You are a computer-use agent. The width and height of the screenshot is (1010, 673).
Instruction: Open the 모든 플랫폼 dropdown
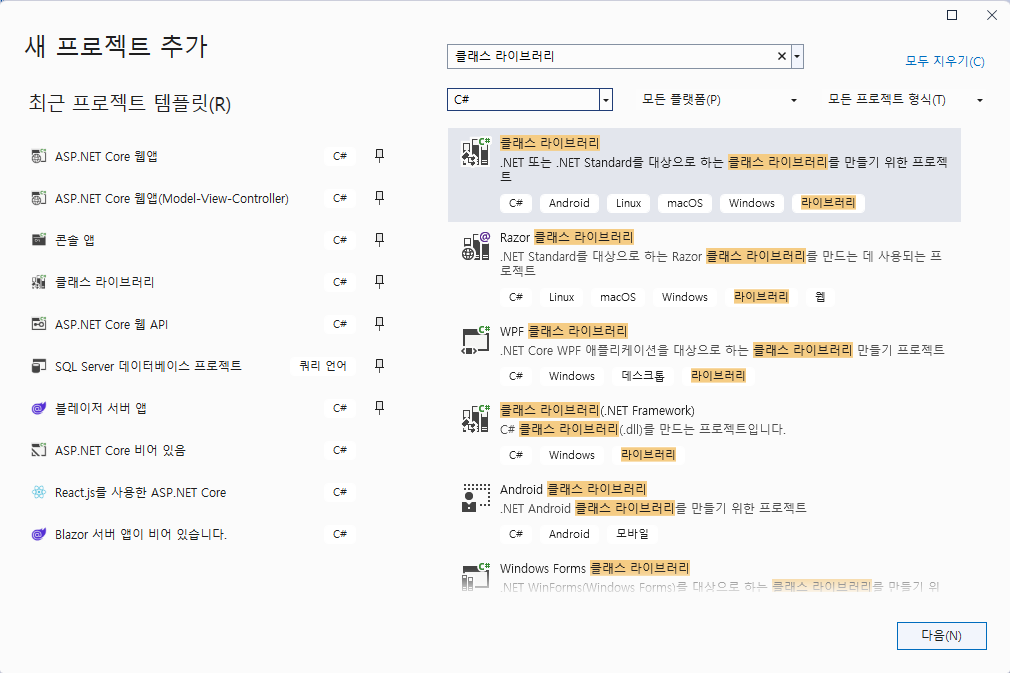[793, 100]
